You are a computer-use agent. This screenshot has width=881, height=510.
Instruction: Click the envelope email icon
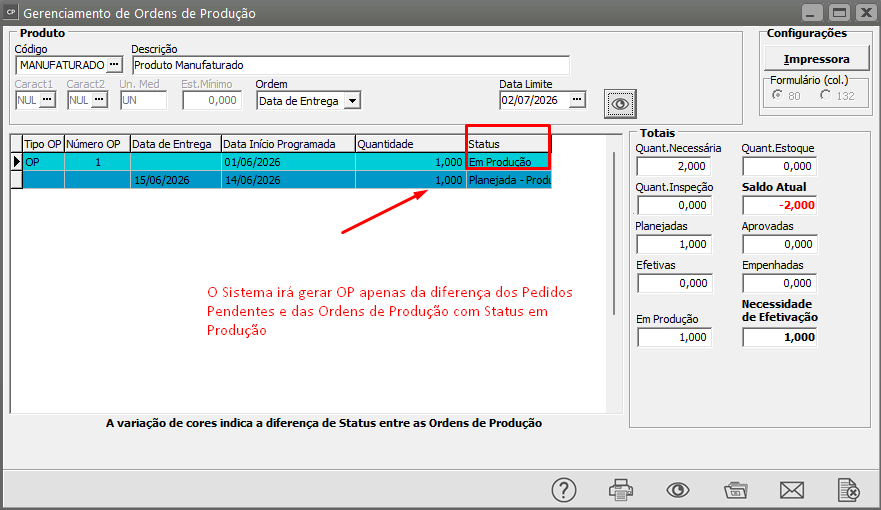792,490
